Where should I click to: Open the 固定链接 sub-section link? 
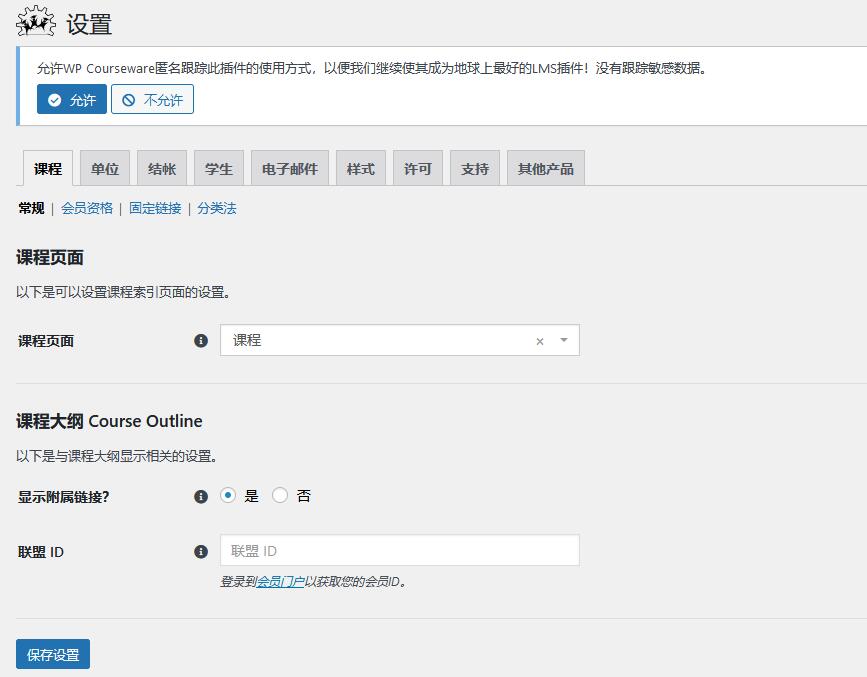pyautogui.click(x=155, y=208)
